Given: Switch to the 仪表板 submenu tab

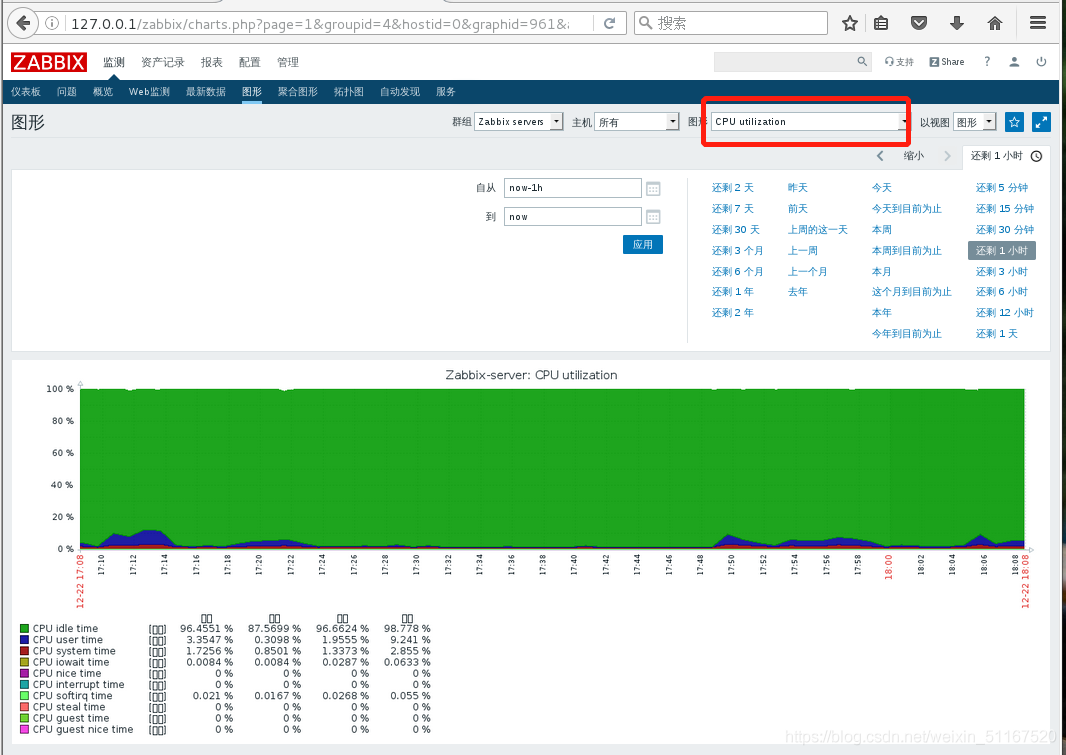Looking at the screenshot, I should pos(26,92).
